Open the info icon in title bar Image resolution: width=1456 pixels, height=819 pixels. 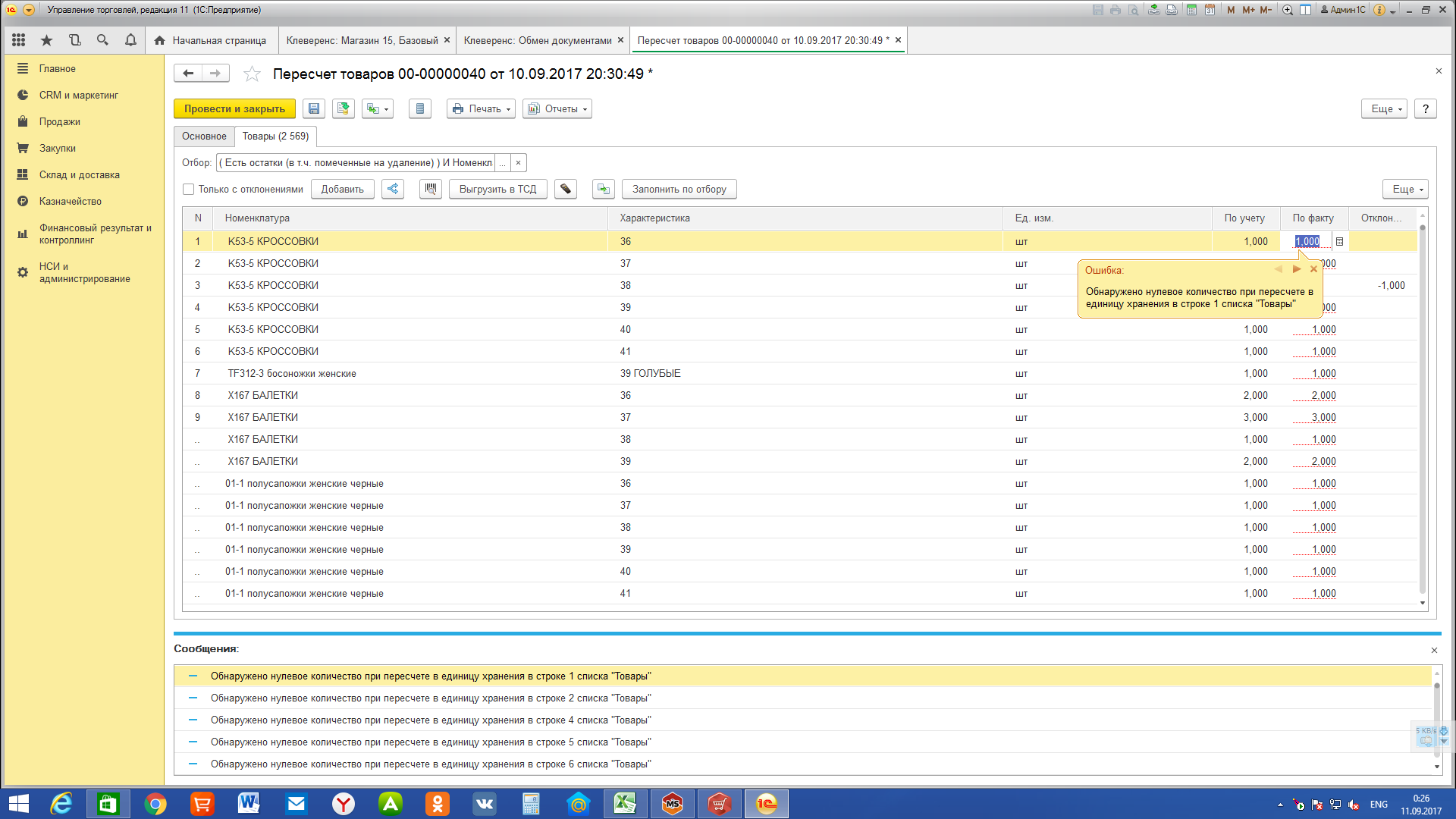(x=1379, y=10)
